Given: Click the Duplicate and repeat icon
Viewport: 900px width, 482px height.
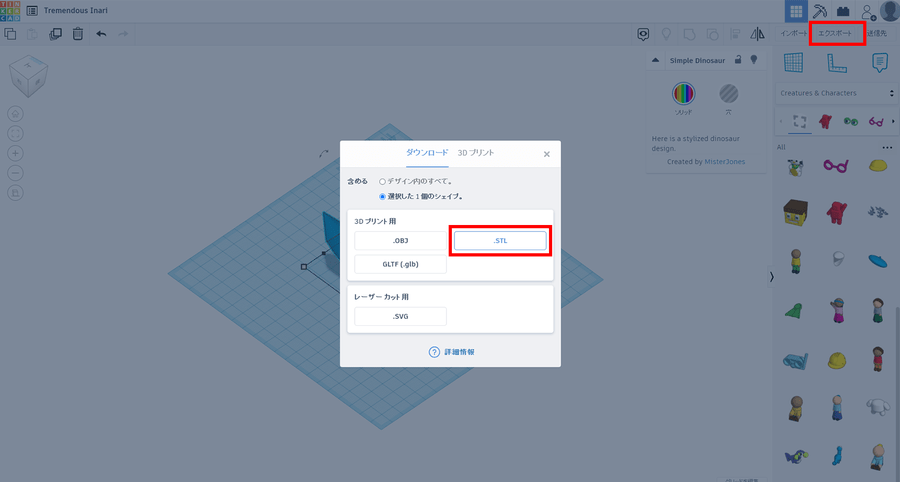Looking at the screenshot, I should [55, 34].
